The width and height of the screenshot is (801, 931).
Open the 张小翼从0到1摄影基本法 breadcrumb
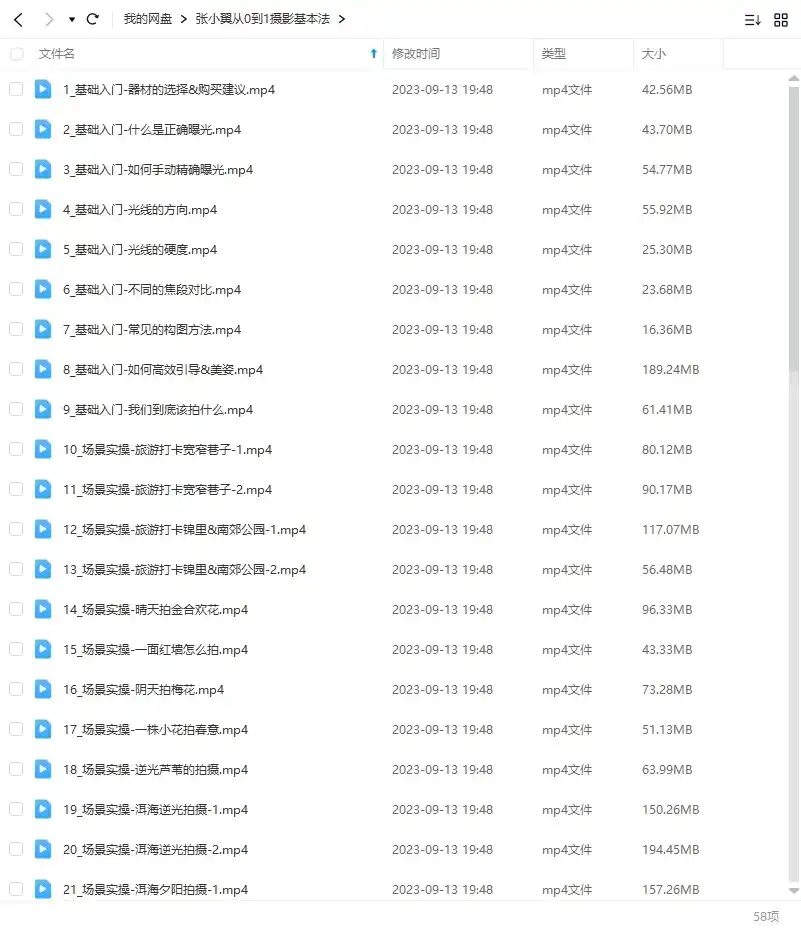tap(262, 19)
